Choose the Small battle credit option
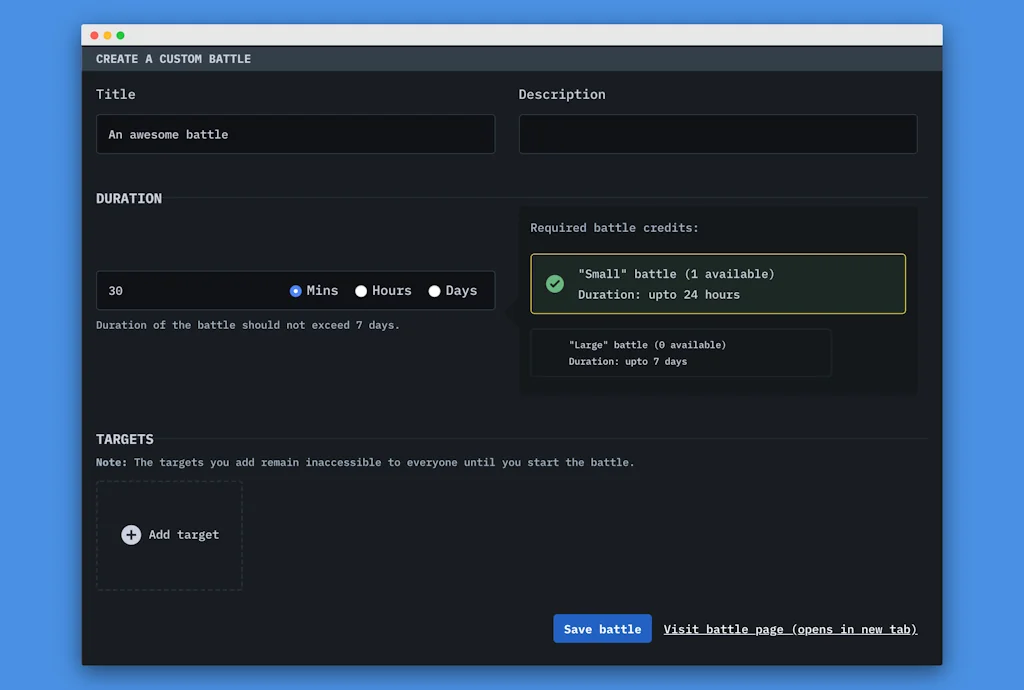1024x690 pixels. pyautogui.click(x=717, y=283)
